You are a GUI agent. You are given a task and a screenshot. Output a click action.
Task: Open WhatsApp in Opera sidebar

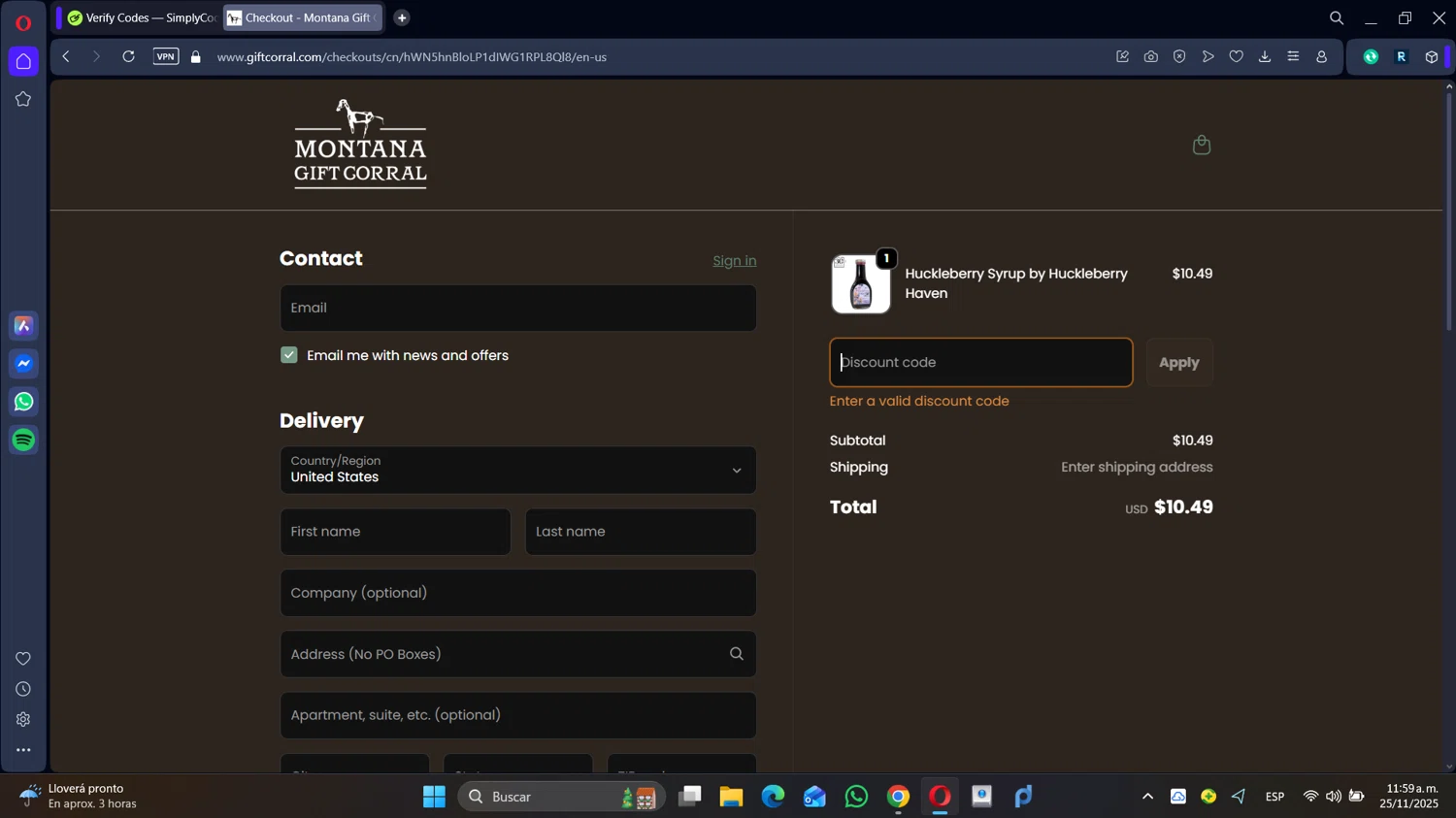pyautogui.click(x=23, y=402)
